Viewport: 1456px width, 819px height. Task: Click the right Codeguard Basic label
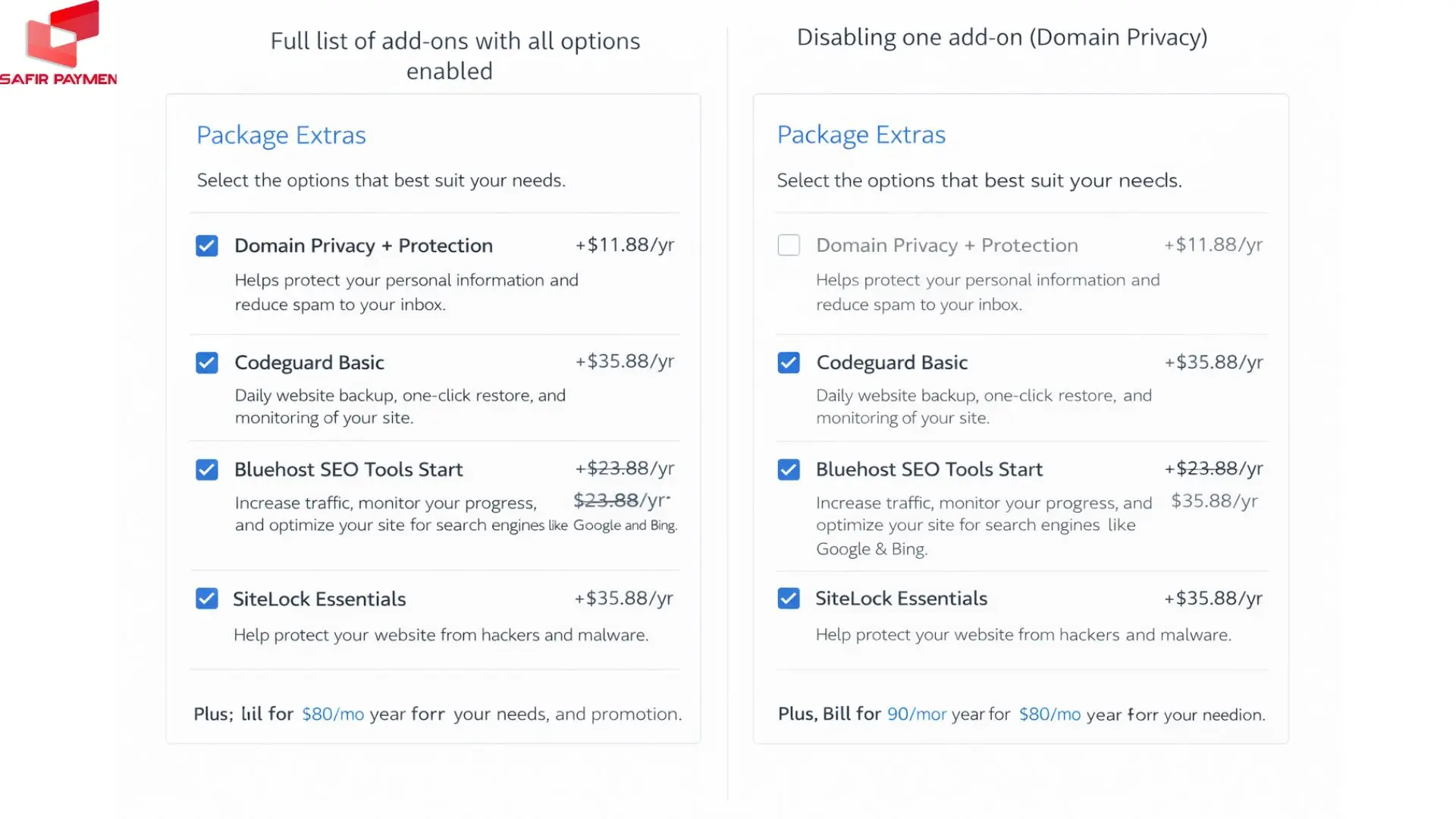click(892, 362)
